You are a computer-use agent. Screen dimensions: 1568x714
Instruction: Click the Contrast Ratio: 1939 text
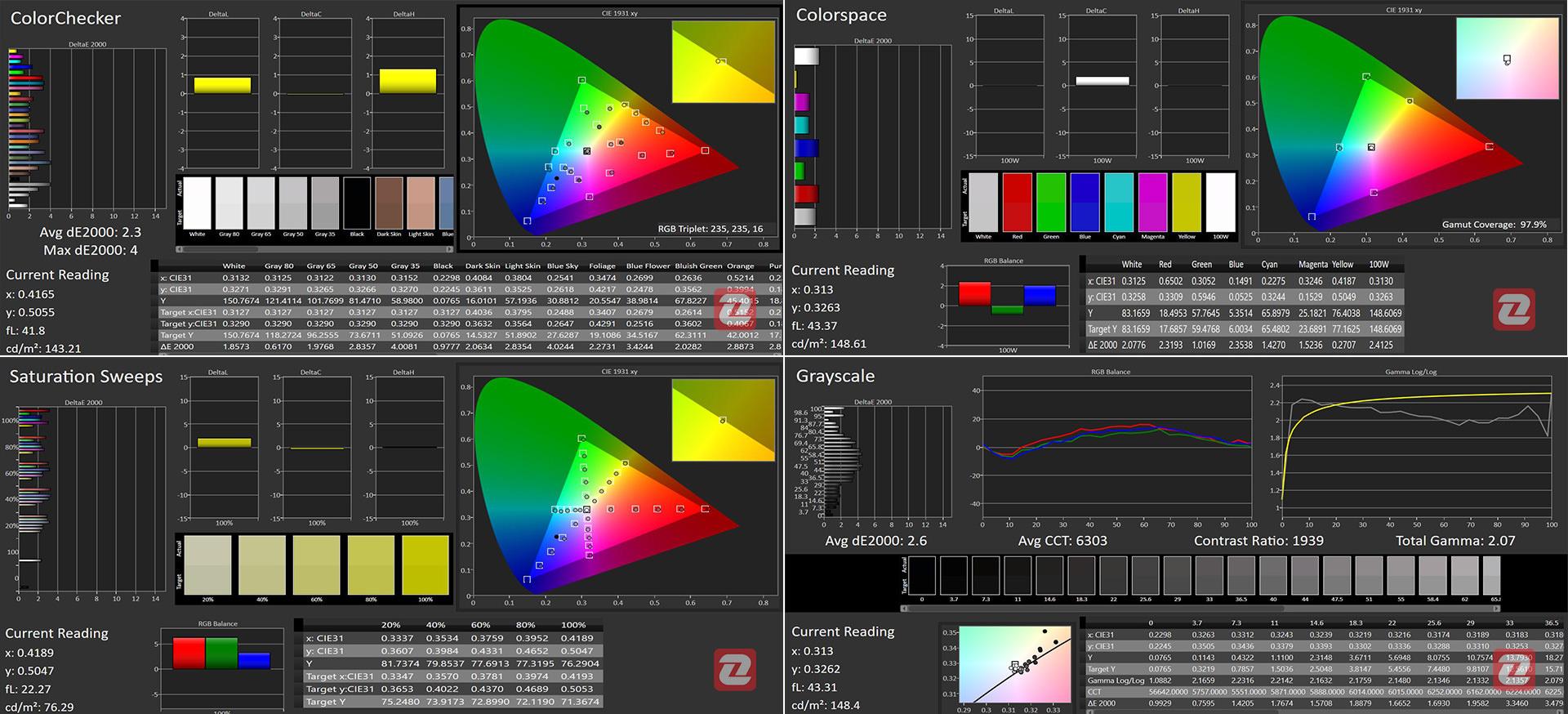point(1258,541)
